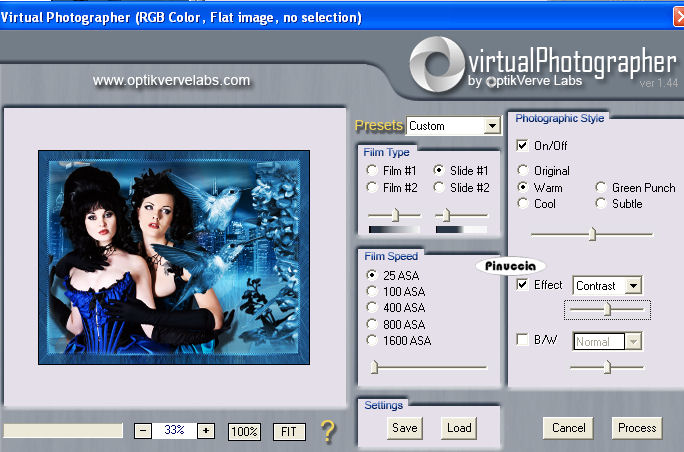Select the Slide #2 film type

[x=439, y=188]
